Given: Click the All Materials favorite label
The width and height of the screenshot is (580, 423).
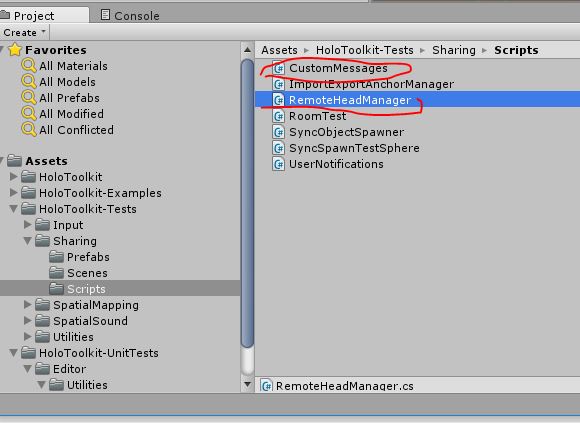Looking at the screenshot, I should click(73, 66).
